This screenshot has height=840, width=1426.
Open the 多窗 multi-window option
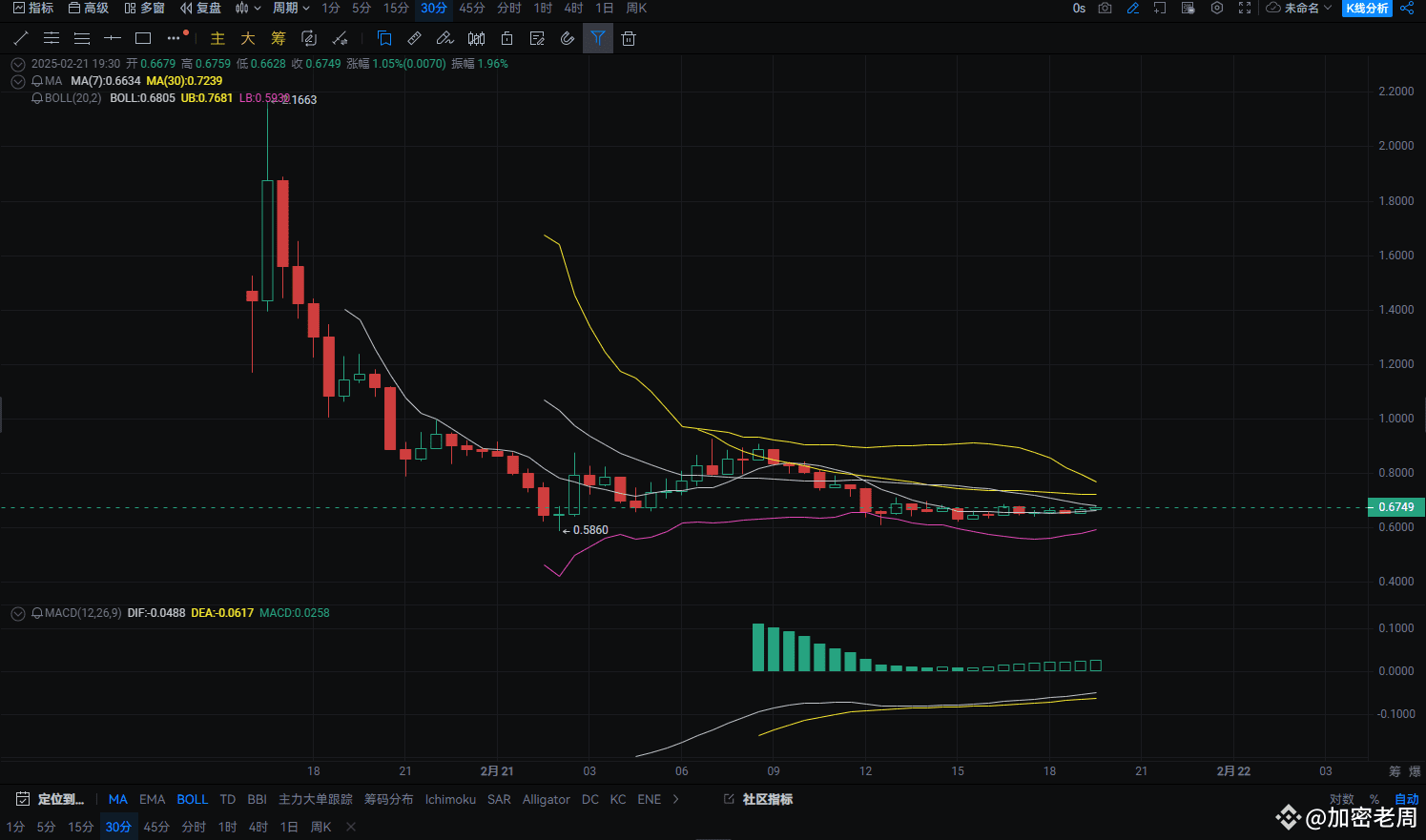(x=145, y=8)
